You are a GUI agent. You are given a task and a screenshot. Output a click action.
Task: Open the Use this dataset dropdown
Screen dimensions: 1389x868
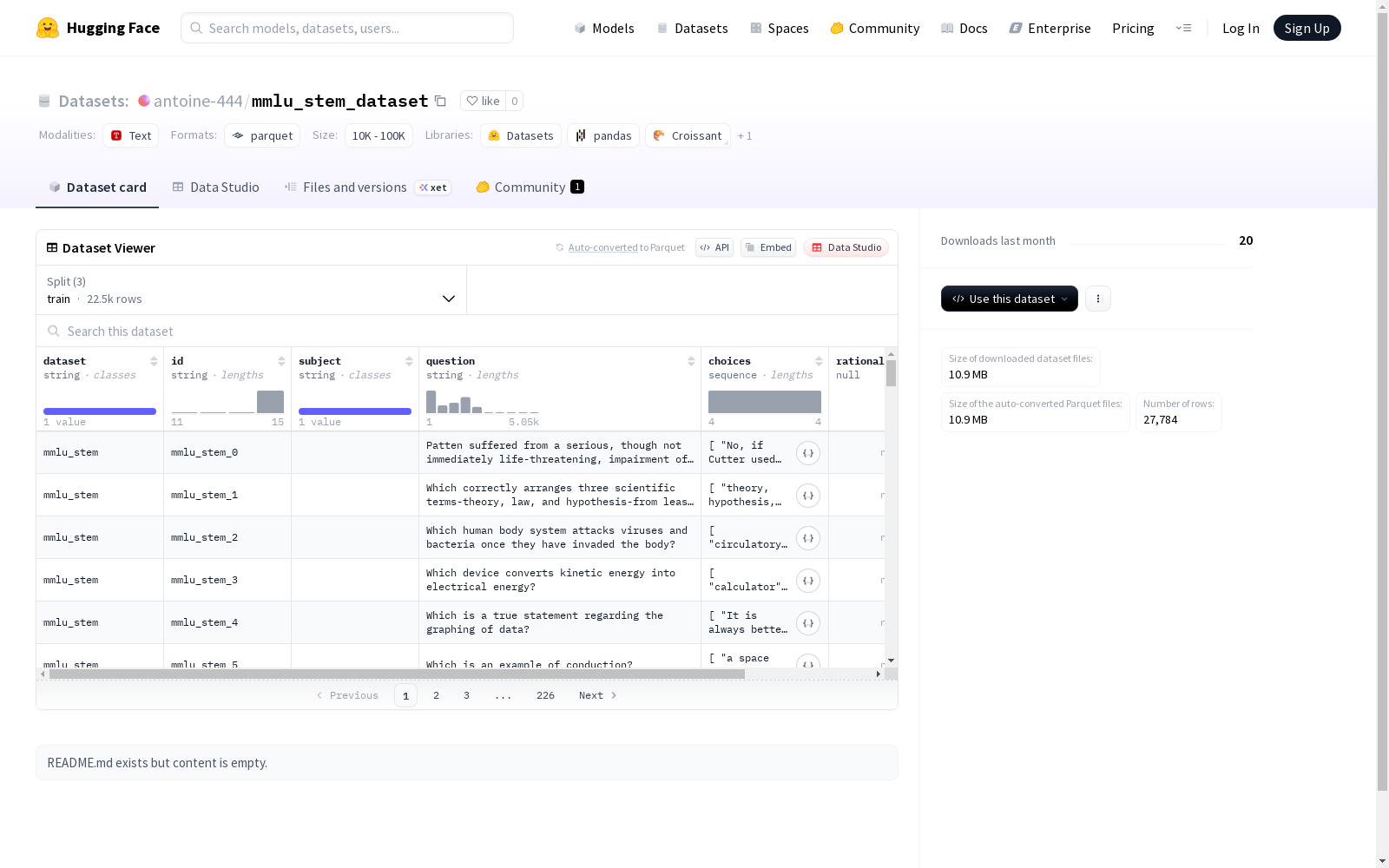(1010, 299)
